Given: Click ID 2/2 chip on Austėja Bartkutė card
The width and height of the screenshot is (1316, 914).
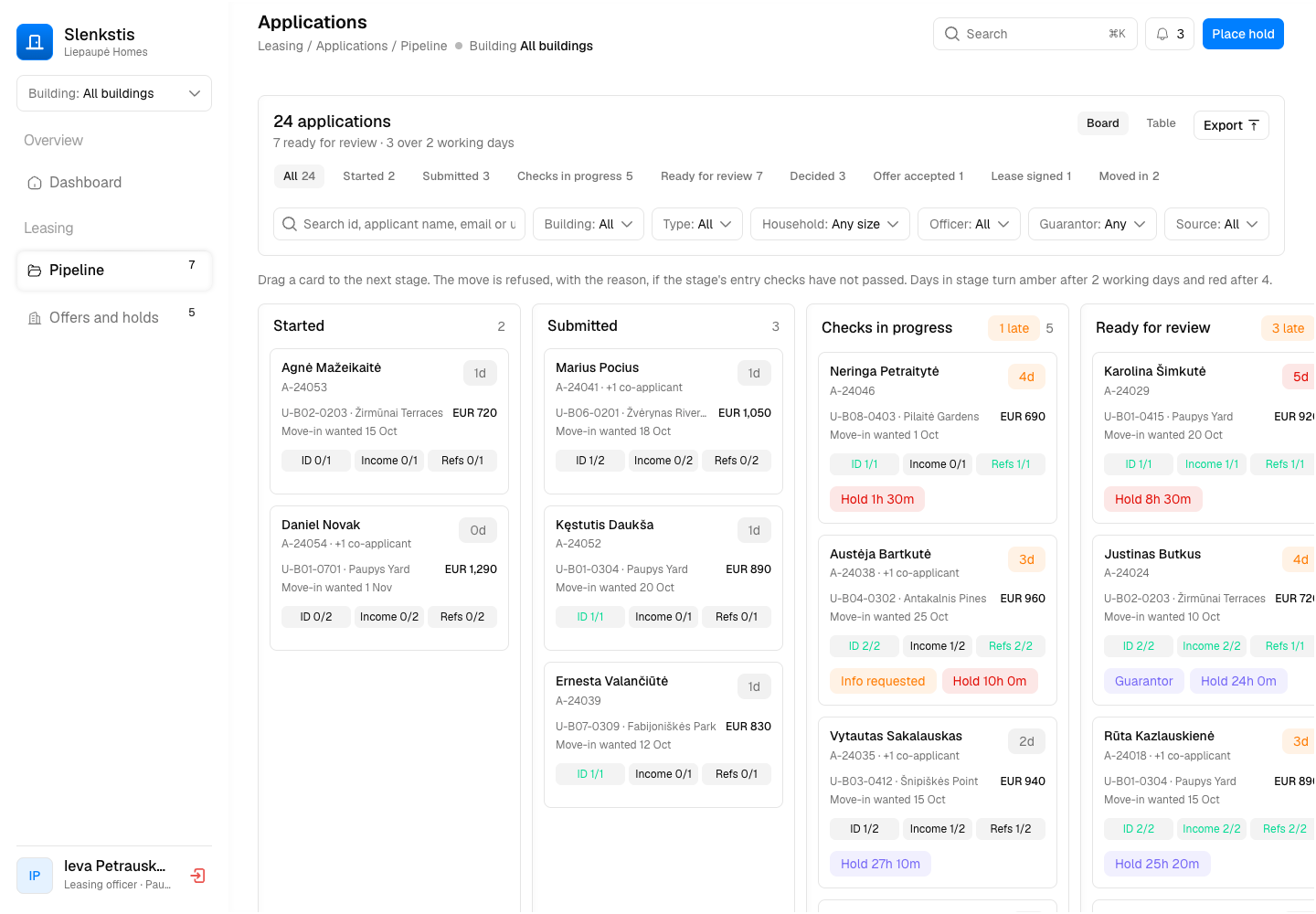Looking at the screenshot, I should click(x=865, y=646).
